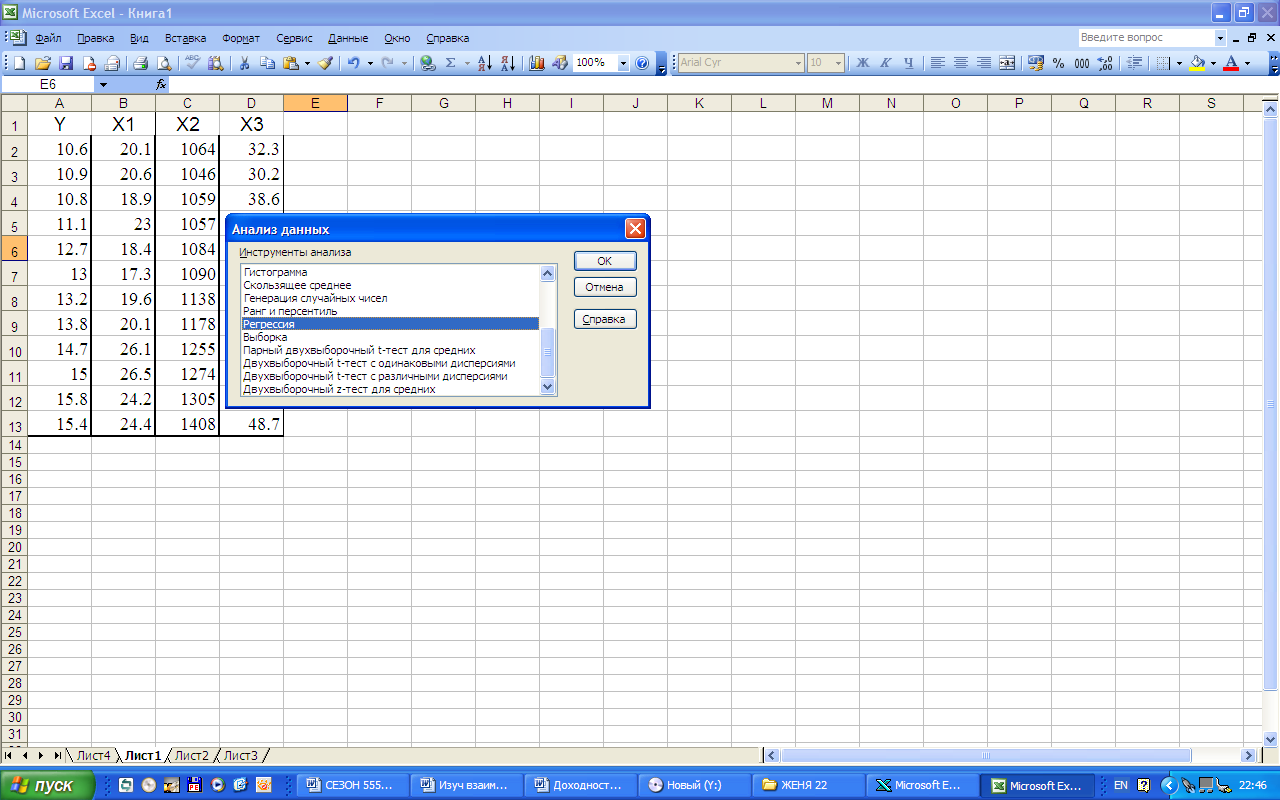The image size is (1280, 800).
Task: Open the borders dropdown arrow
Action: tap(1179, 63)
